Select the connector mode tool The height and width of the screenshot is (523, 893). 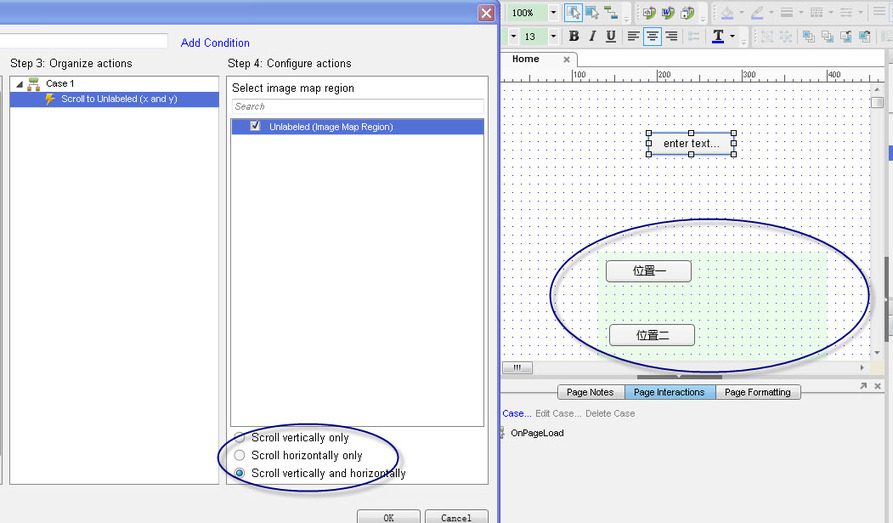pos(611,13)
